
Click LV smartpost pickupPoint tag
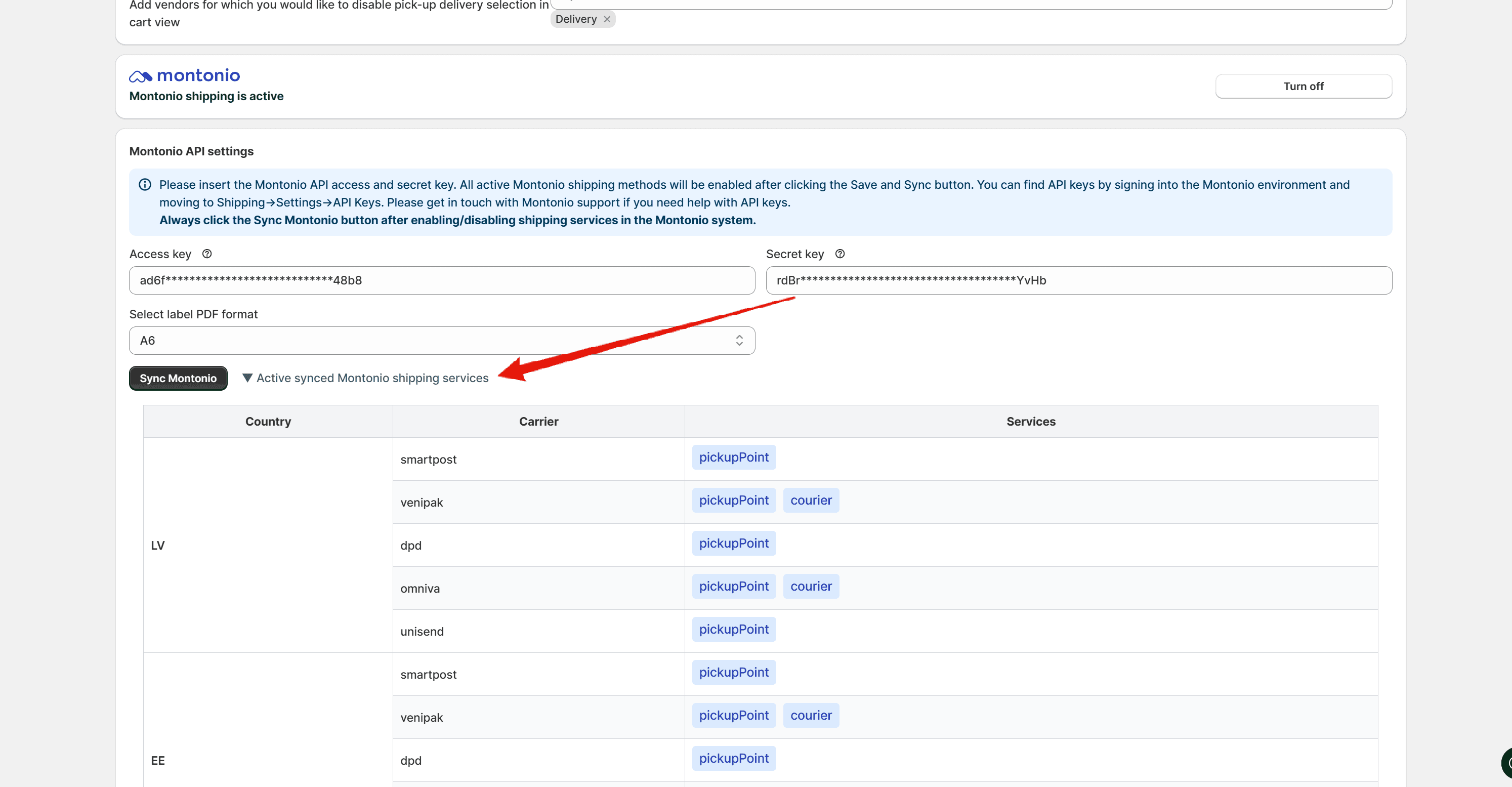[x=733, y=457]
